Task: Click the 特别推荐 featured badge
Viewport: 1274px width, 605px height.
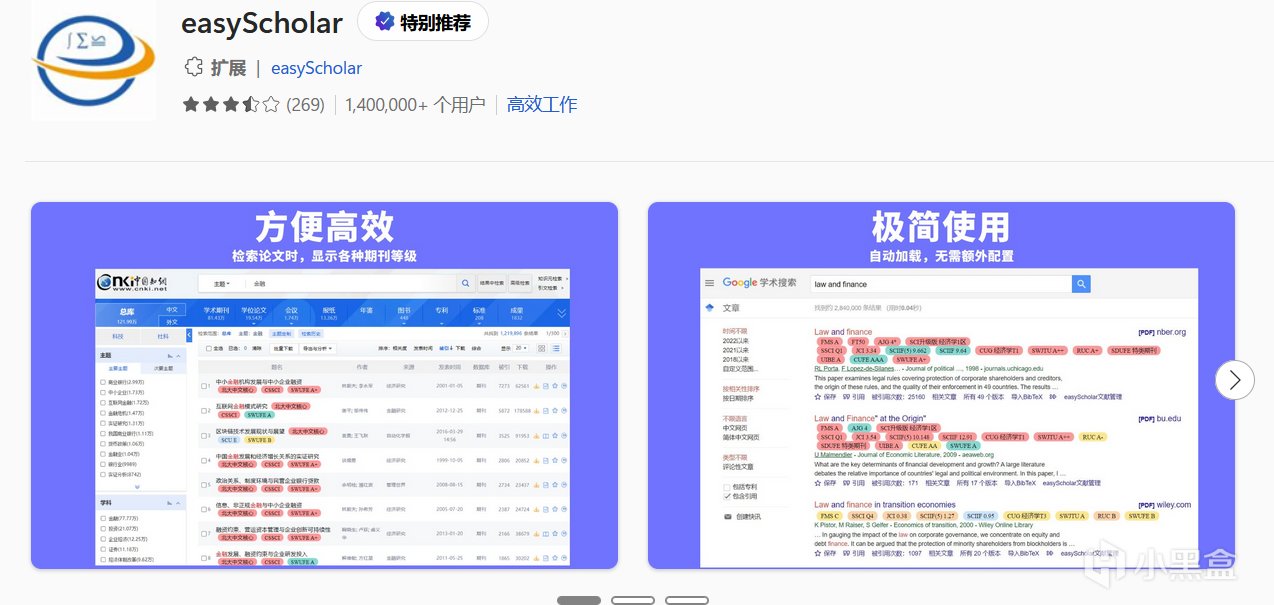Action: (422, 21)
